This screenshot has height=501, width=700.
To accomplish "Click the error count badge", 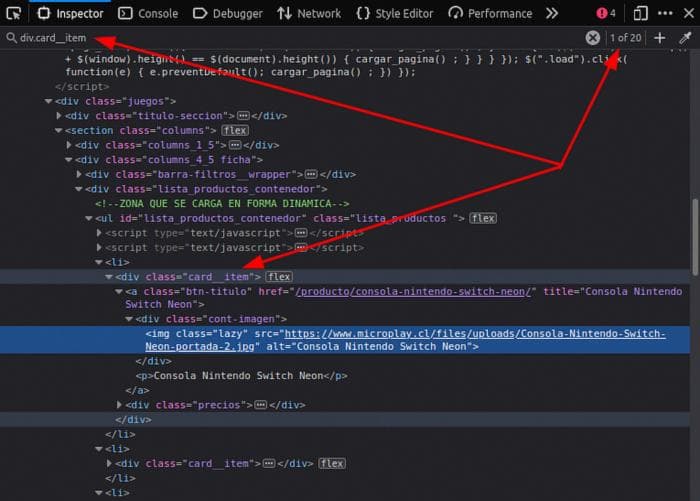I will click(606, 13).
